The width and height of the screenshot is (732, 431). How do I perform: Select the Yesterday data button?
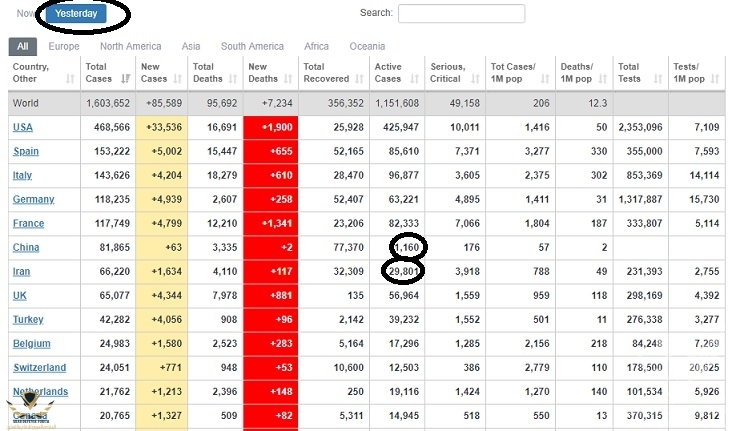pos(76,14)
